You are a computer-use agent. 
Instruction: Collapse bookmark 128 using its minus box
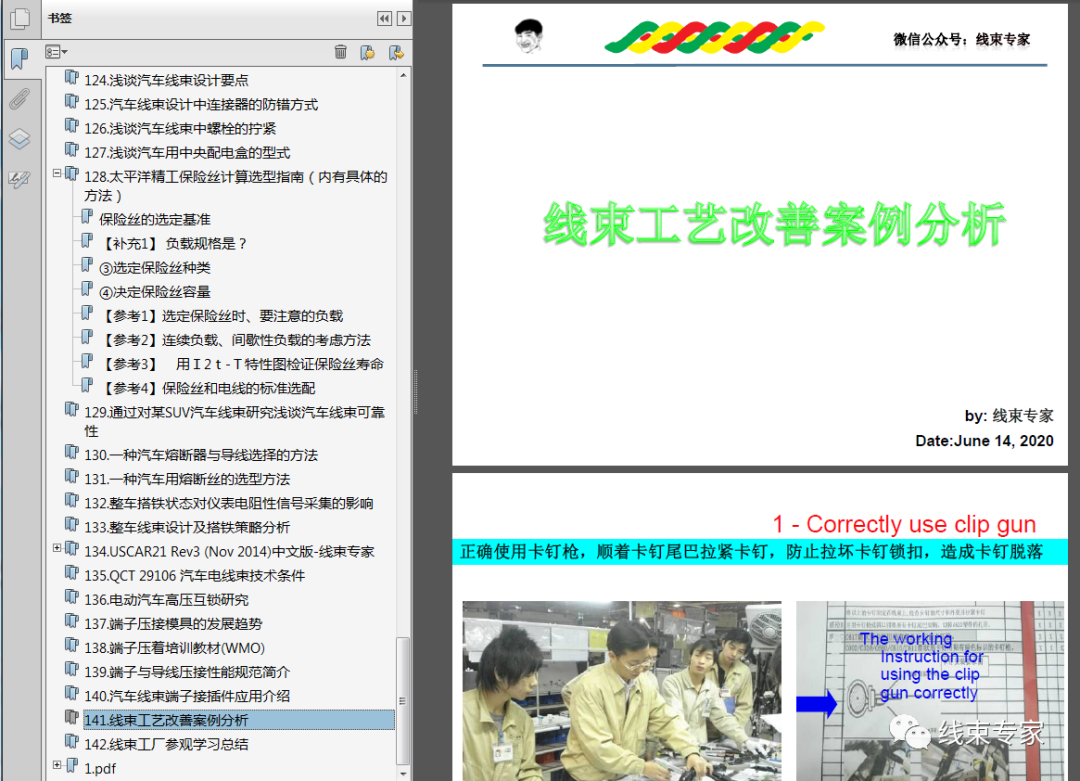(x=57, y=173)
